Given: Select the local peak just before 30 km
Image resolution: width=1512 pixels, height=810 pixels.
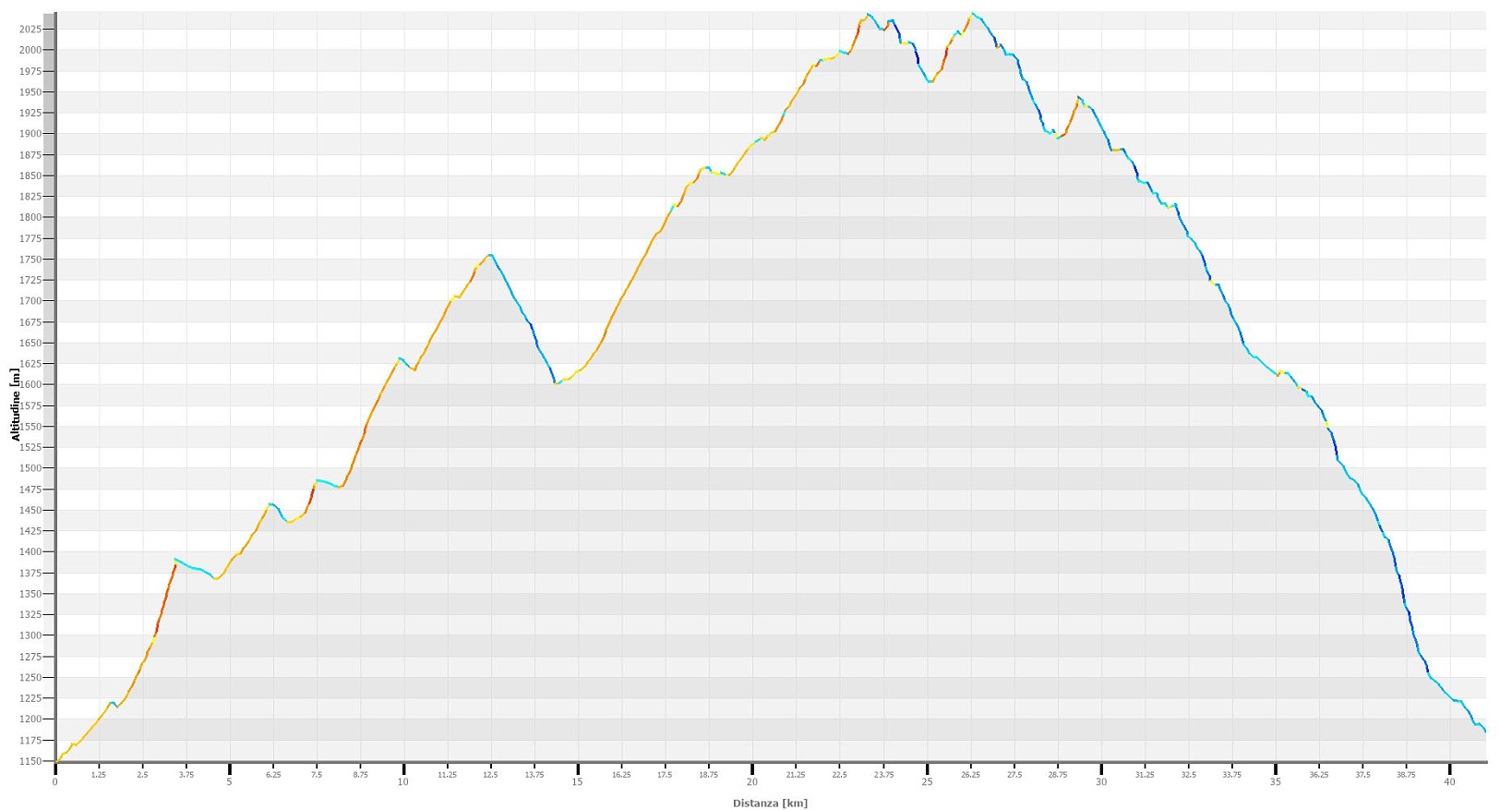Looking at the screenshot, I should [1078, 96].
